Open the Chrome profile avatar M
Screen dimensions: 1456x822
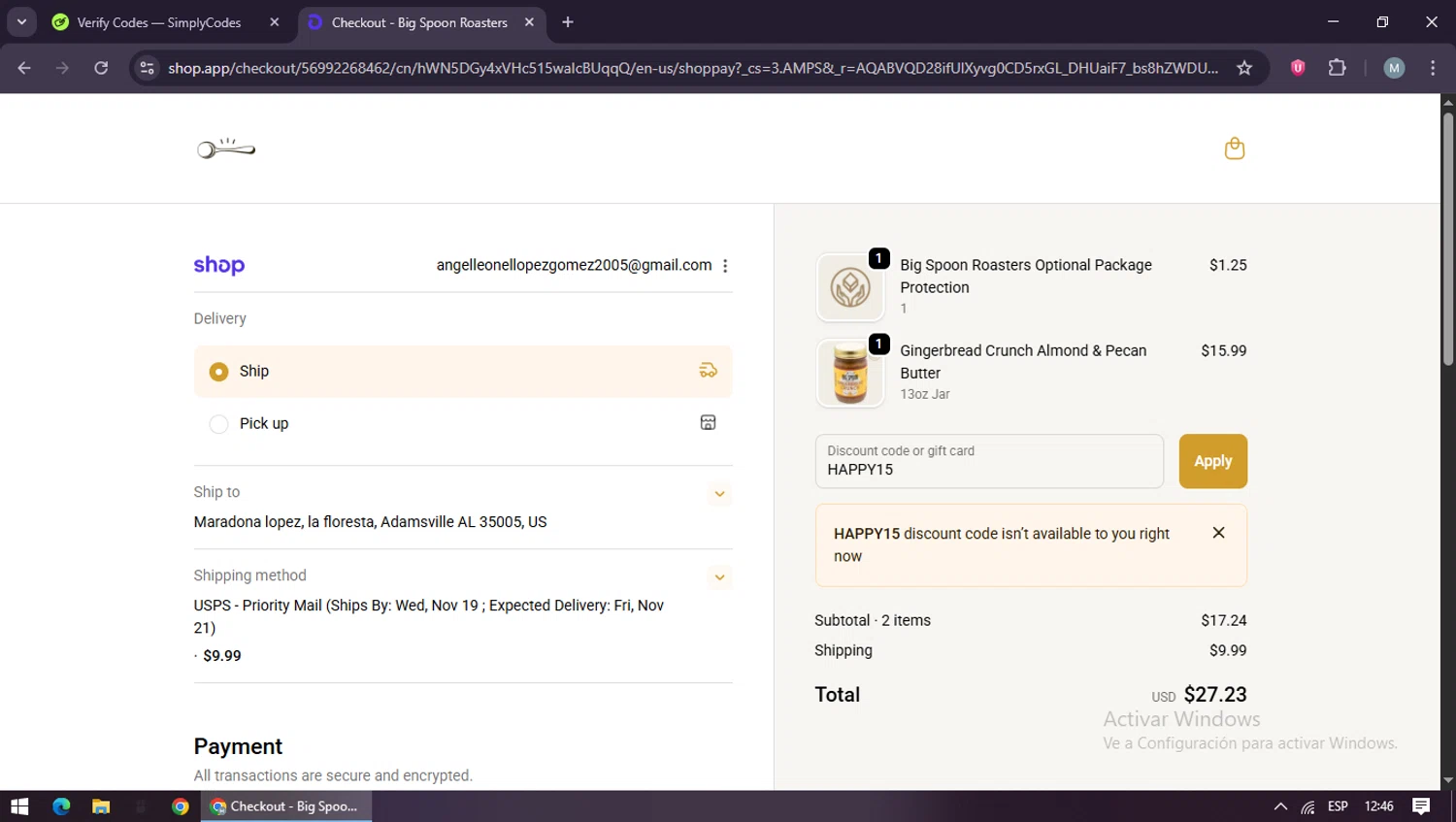(1394, 68)
